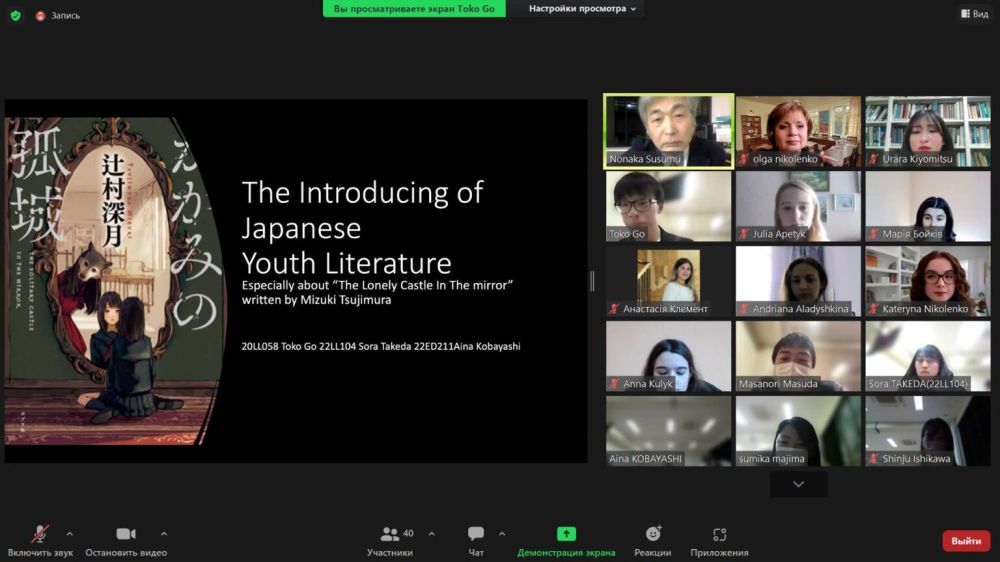Click the green screen-viewing banner for Toko Go
This screenshot has width=1000, height=562.
[x=414, y=9]
